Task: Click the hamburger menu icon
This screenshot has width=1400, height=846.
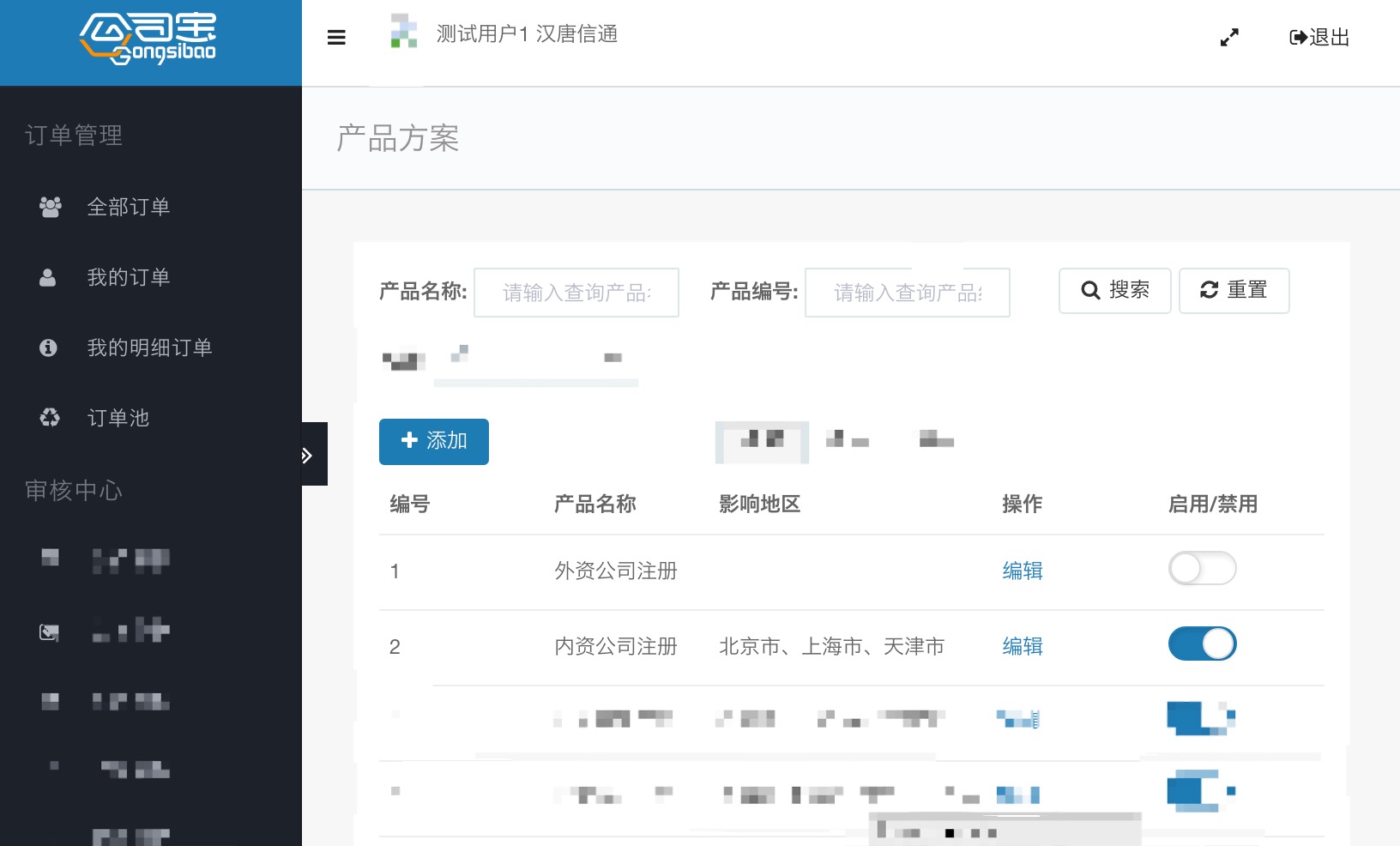Action: click(x=336, y=37)
